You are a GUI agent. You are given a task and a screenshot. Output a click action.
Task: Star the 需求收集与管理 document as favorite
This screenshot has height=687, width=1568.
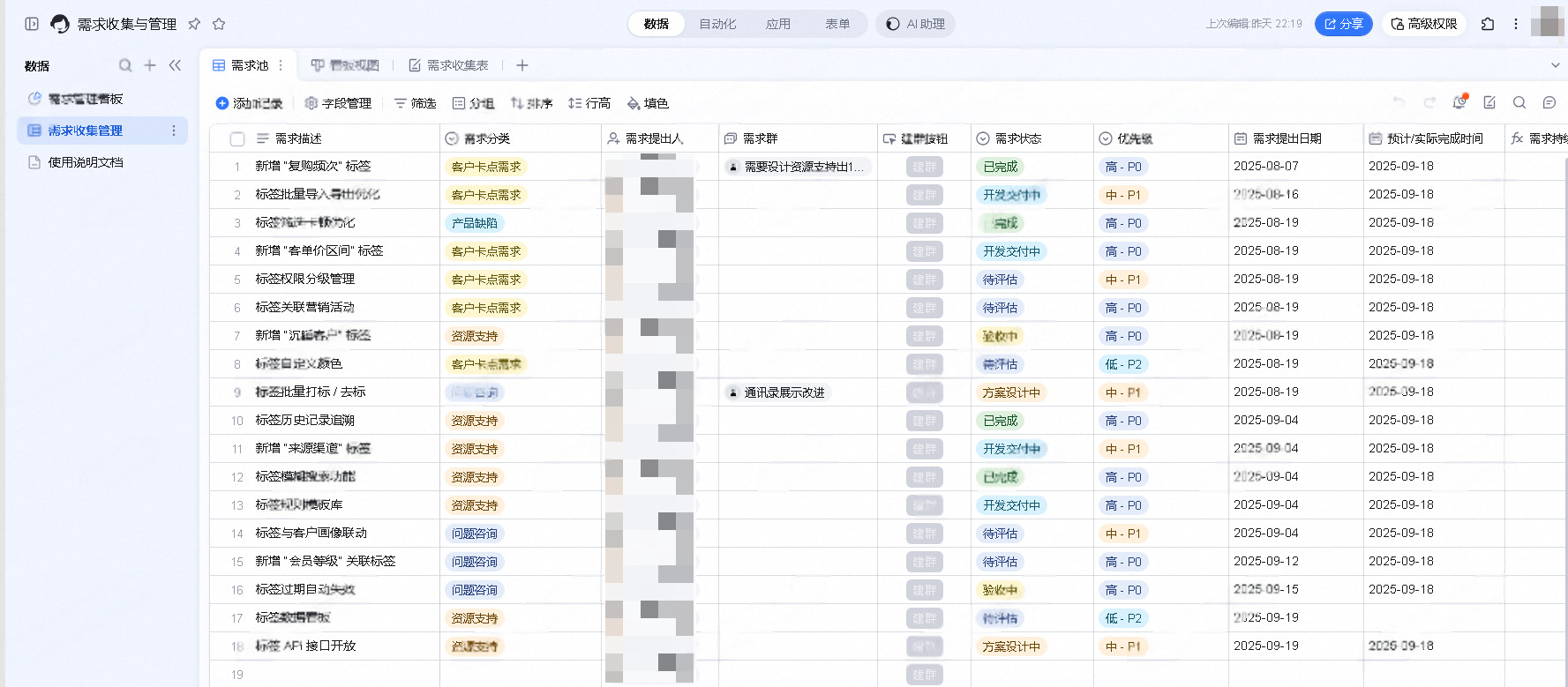[219, 24]
